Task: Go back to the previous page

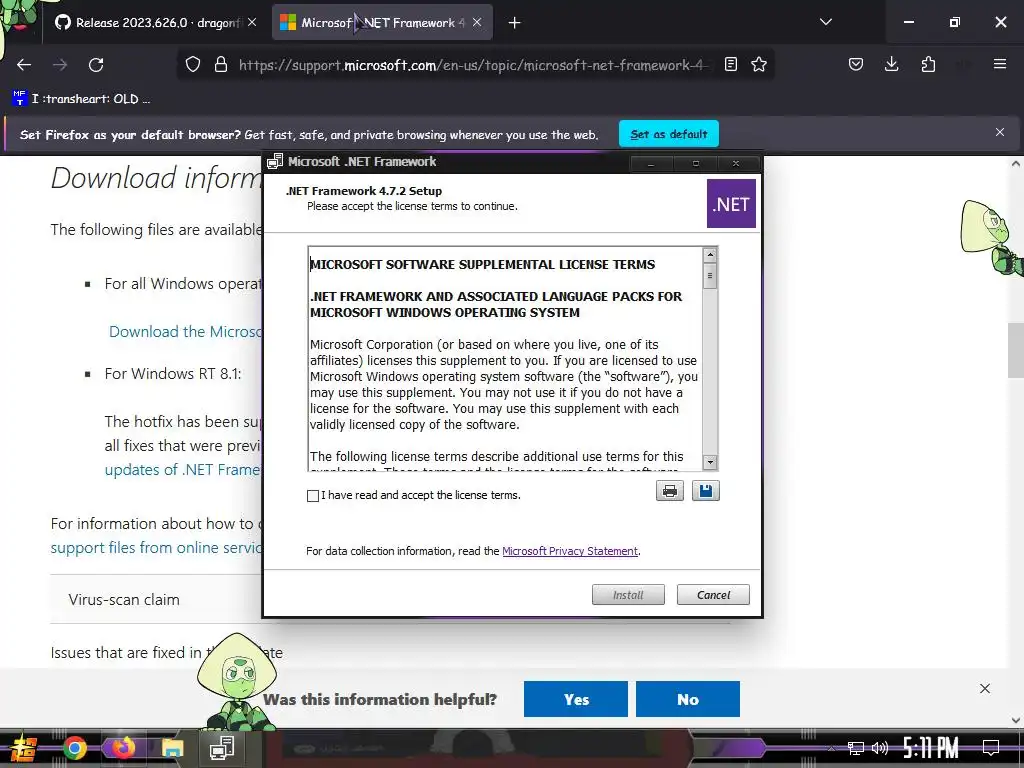Action: pyautogui.click(x=24, y=65)
